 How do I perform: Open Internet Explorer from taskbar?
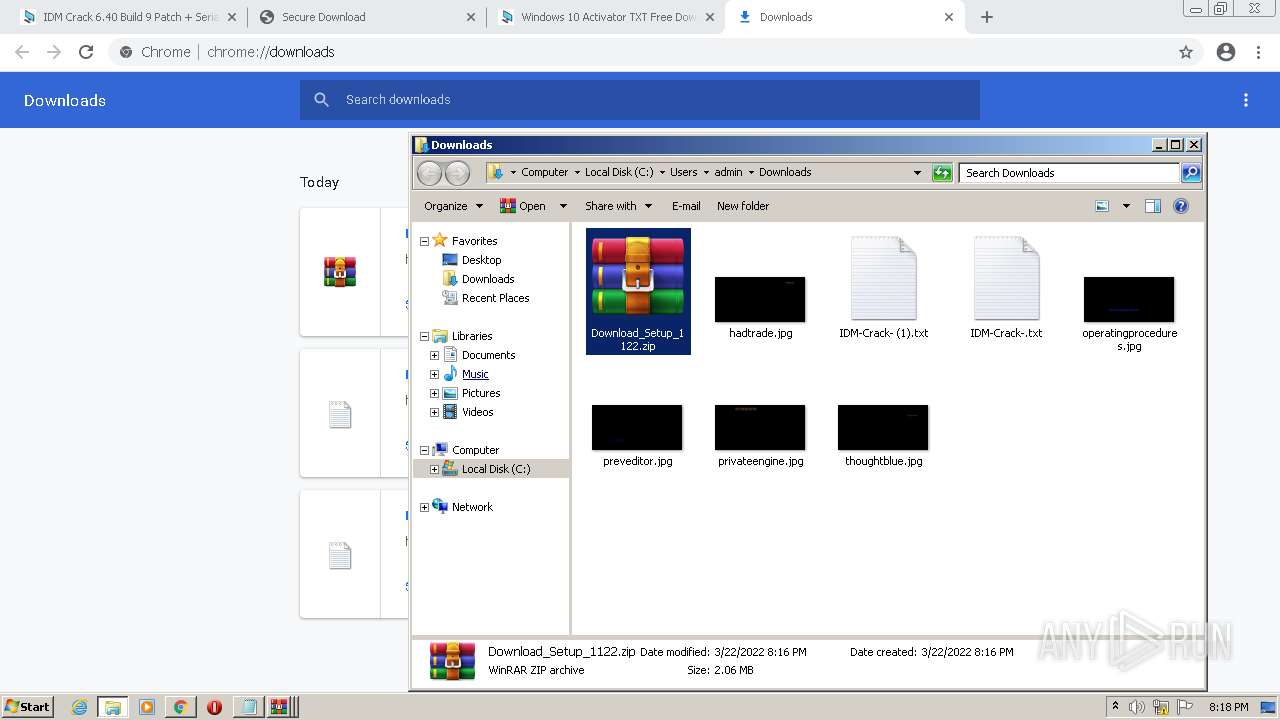click(x=79, y=707)
